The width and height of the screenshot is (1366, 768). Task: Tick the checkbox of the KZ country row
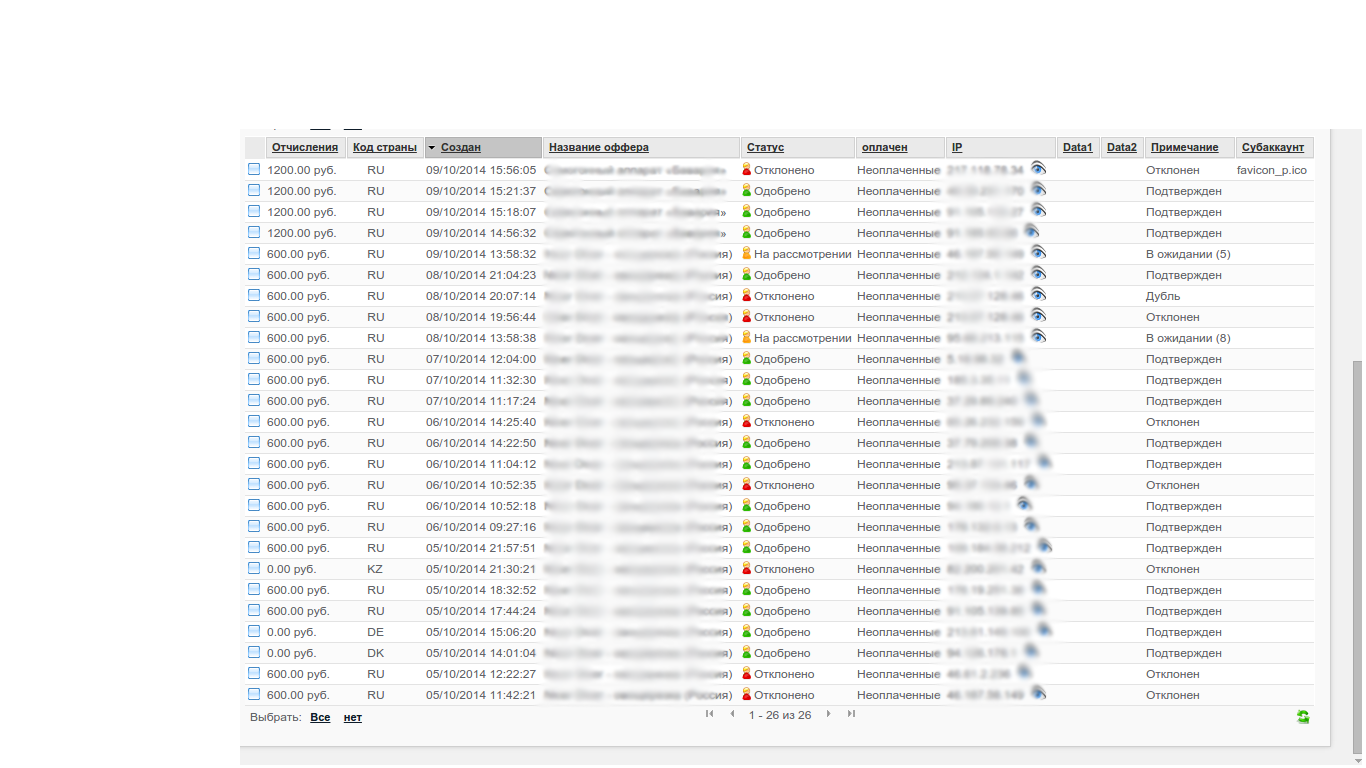pos(254,568)
